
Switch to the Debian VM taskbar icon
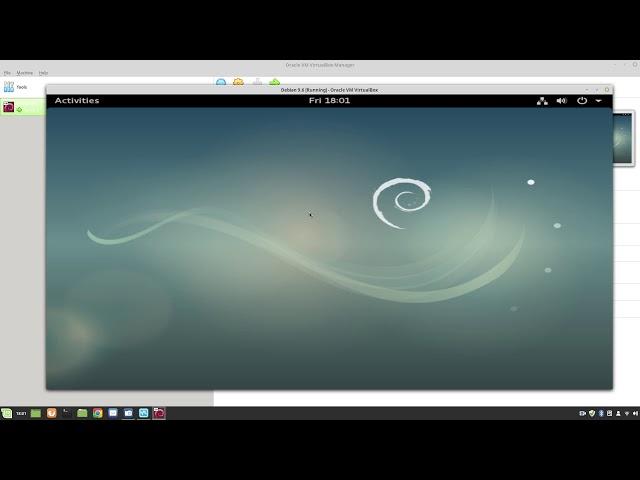[159, 413]
